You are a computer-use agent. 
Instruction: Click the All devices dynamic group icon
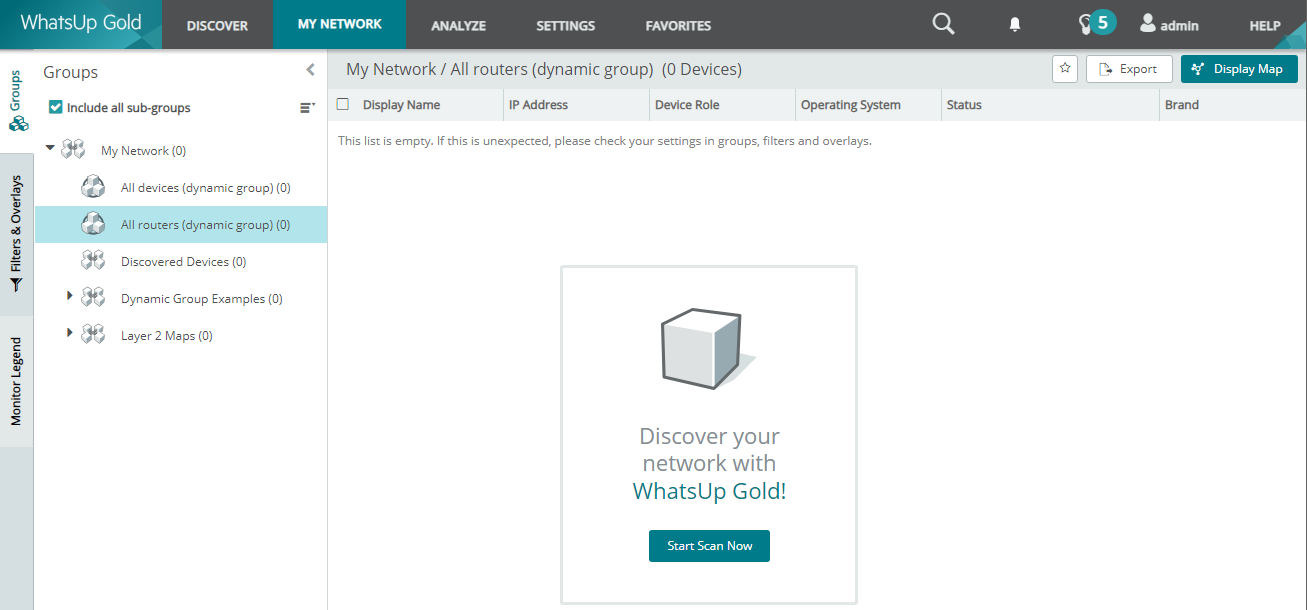point(93,188)
